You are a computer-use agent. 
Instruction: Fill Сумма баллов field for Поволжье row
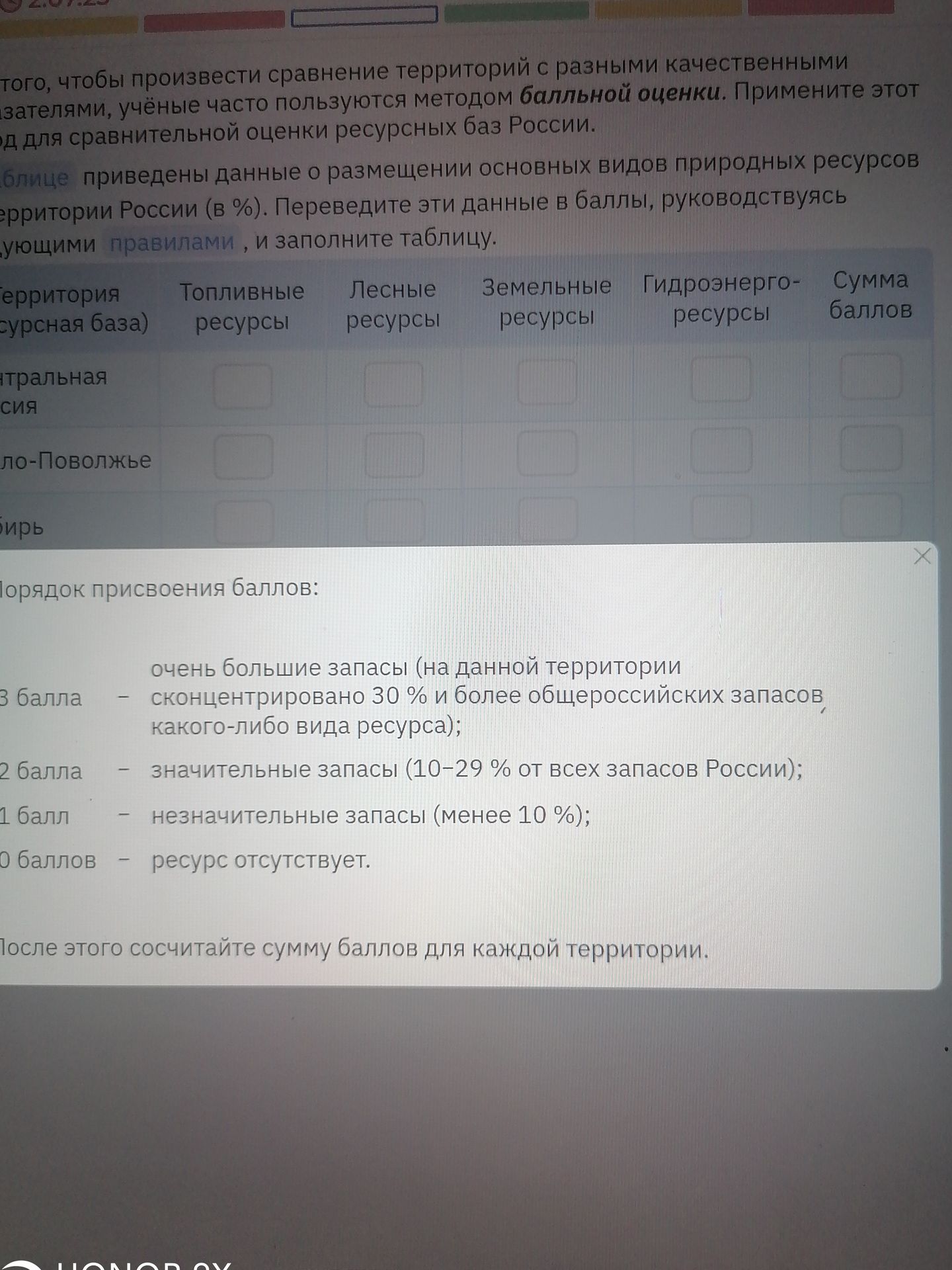tap(871, 448)
